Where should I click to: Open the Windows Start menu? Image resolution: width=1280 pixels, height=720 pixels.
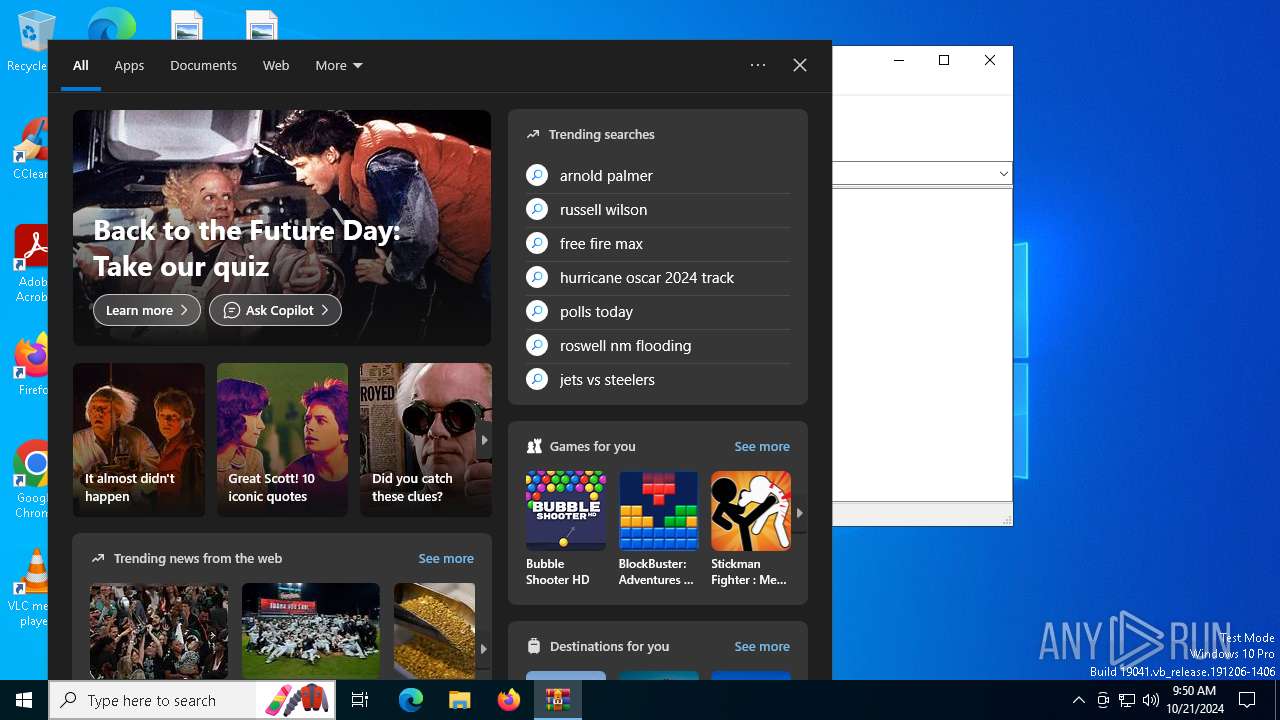tap(24, 700)
